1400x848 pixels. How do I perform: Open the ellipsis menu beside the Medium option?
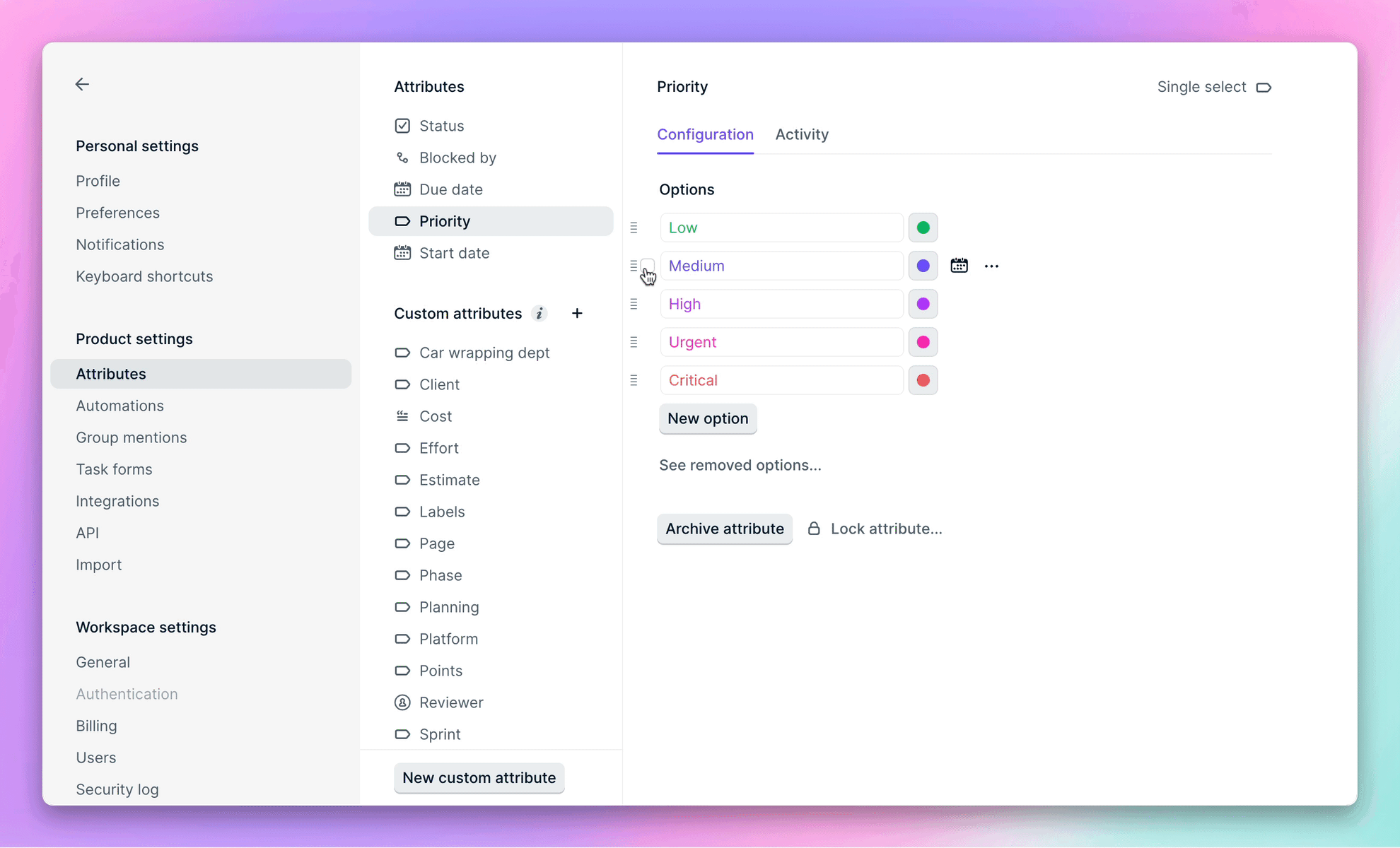(x=991, y=266)
